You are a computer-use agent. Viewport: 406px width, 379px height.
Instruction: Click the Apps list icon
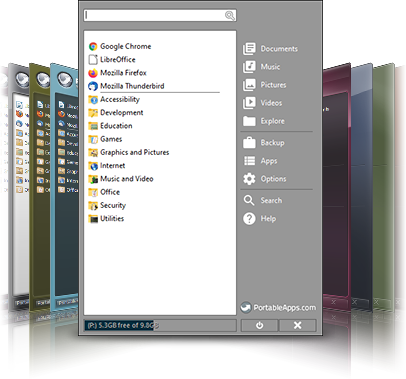pos(249,161)
